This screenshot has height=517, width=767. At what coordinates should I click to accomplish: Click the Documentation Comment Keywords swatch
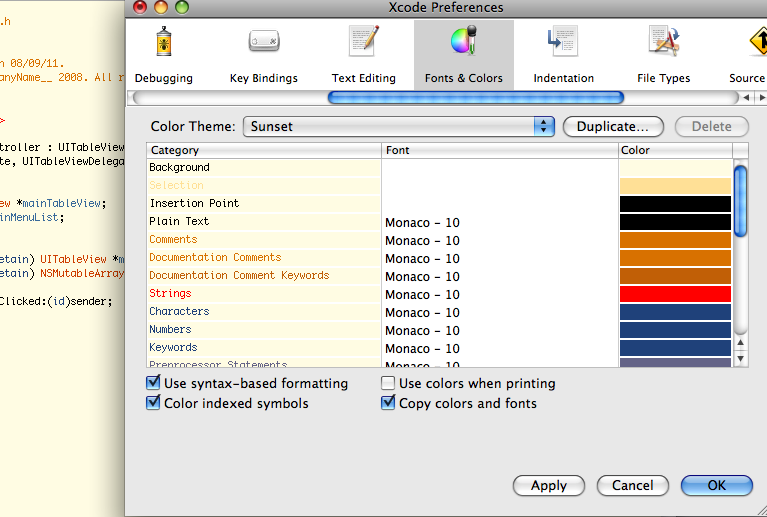pyautogui.click(x=676, y=276)
